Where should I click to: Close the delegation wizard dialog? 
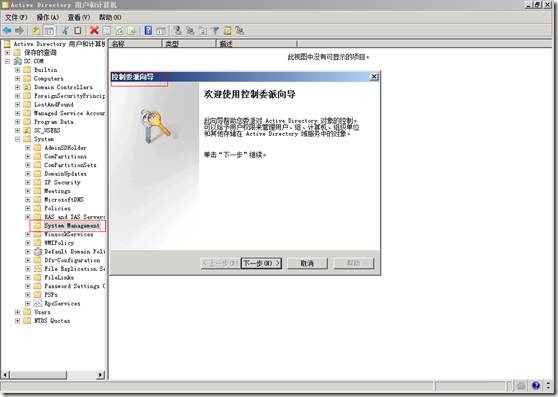coord(374,76)
